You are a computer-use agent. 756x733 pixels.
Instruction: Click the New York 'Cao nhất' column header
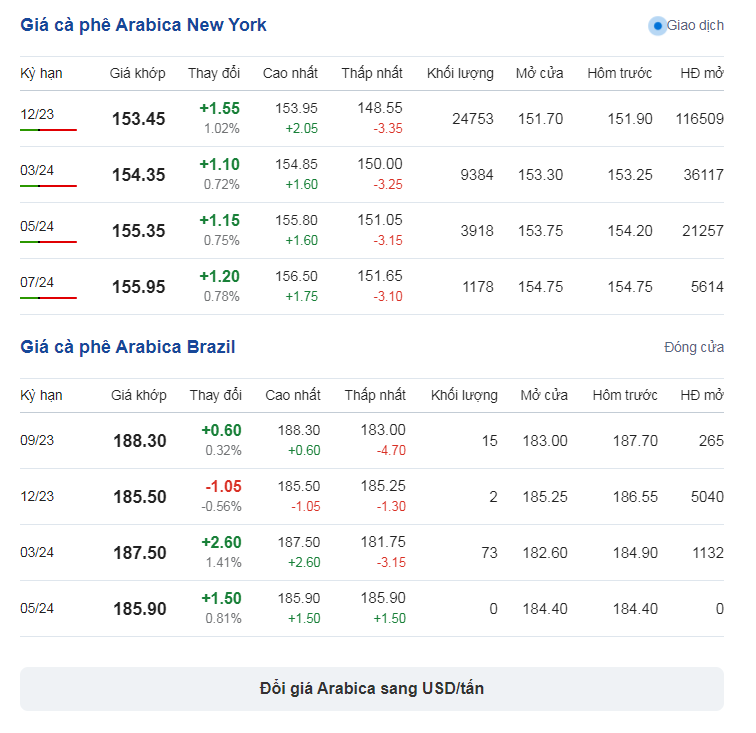[x=290, y=73]
